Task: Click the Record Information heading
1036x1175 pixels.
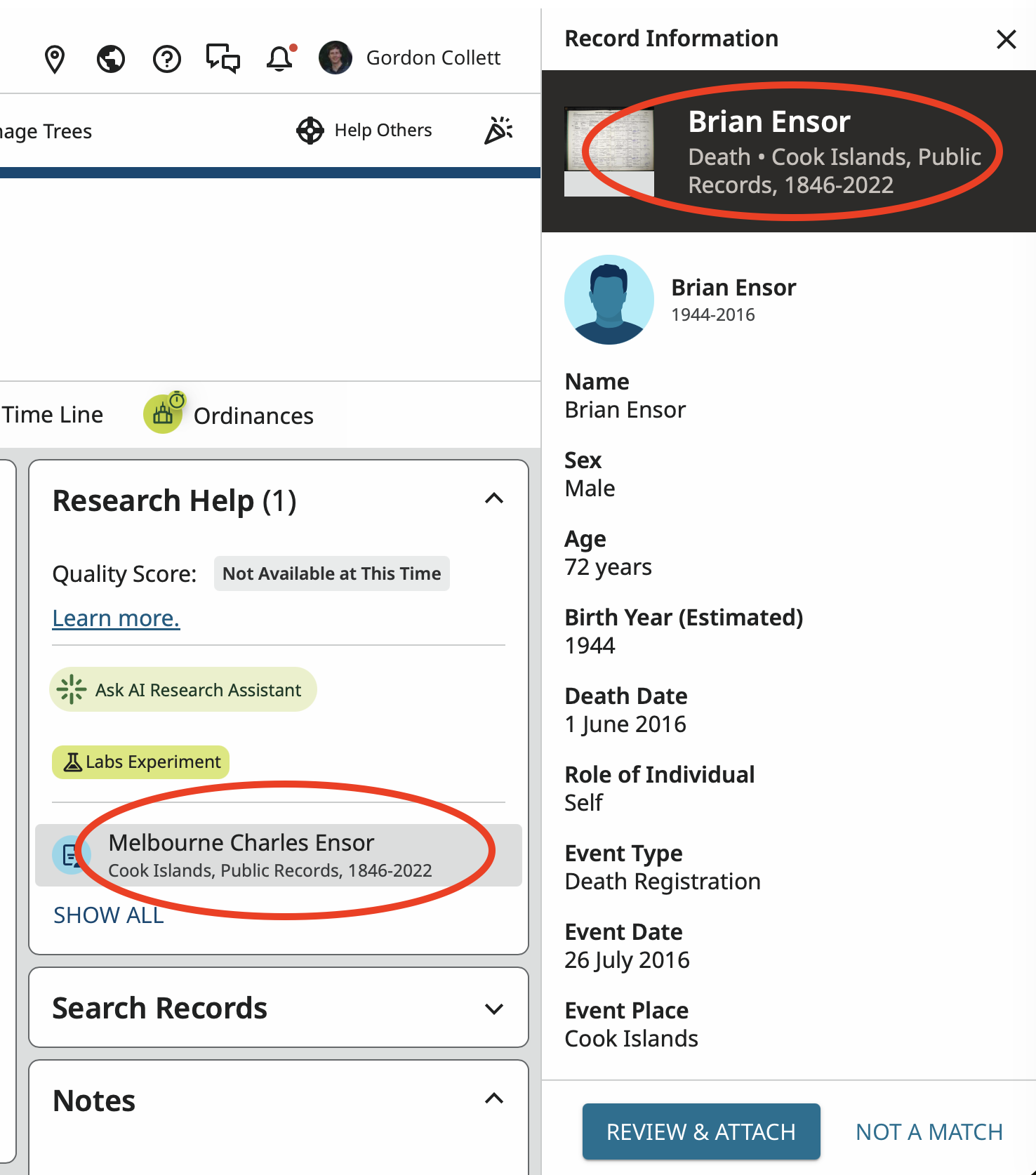Action: tap(671, 39)
